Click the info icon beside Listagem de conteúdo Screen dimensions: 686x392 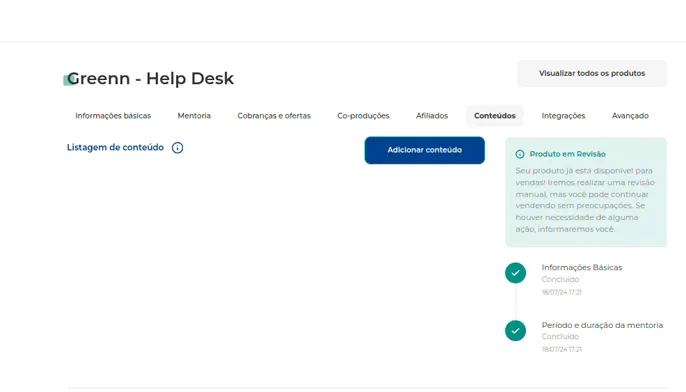point(177,148)
